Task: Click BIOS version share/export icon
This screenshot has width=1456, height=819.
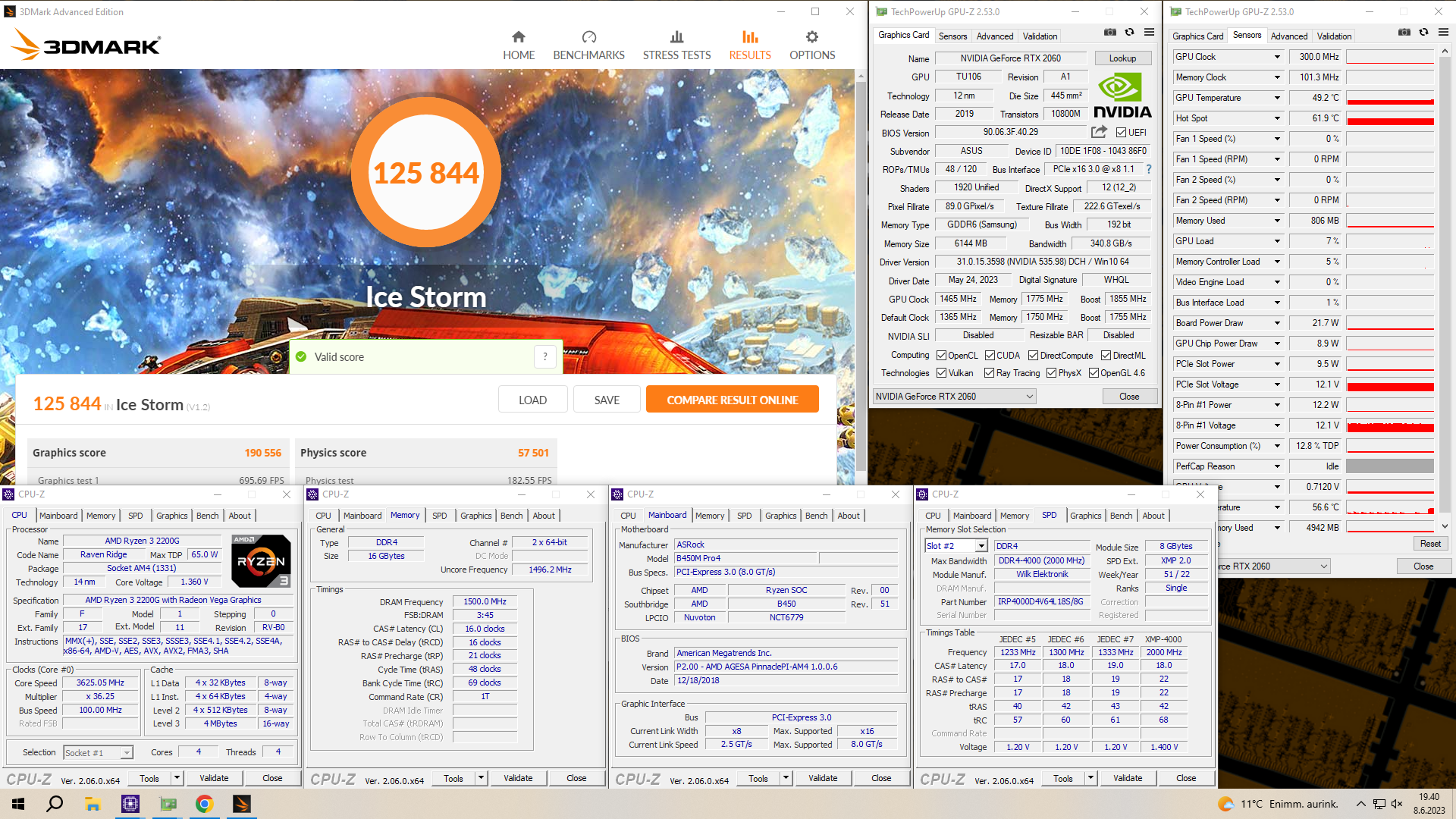Action: [1099, 132]
